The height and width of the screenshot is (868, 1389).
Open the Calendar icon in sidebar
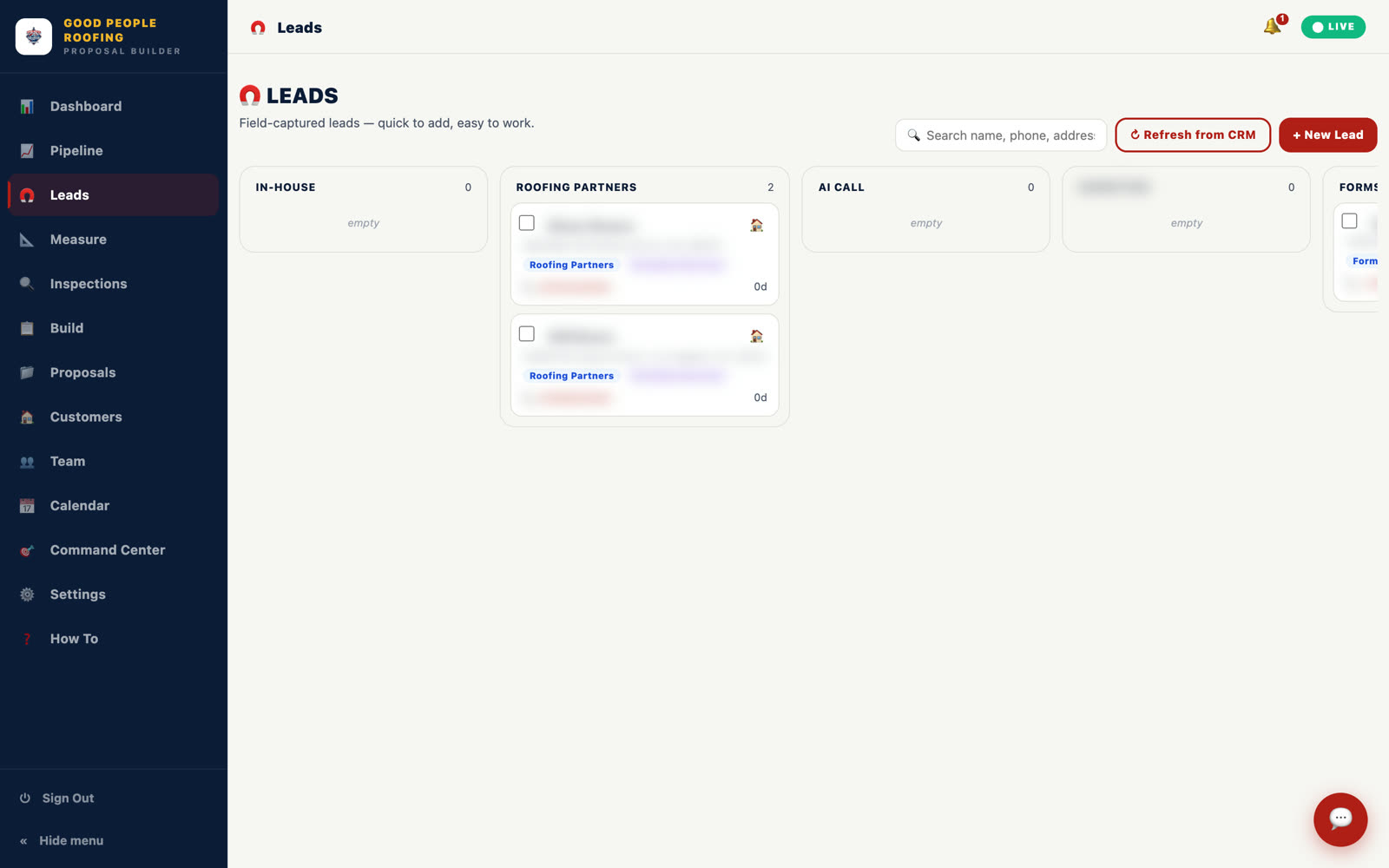click(27, 506)
